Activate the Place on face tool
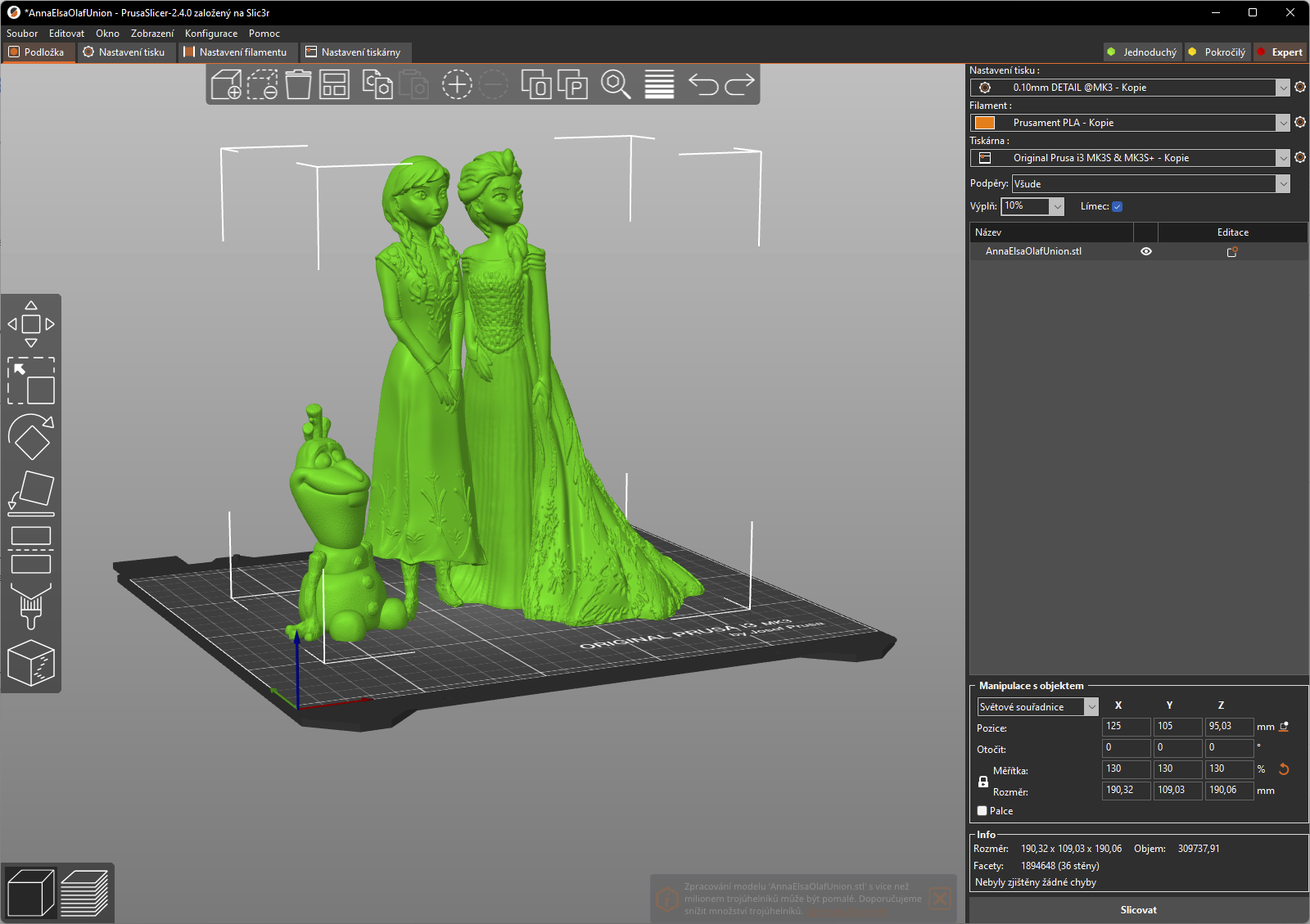This screenshot has height=924, width=1310. click(31, 494)
